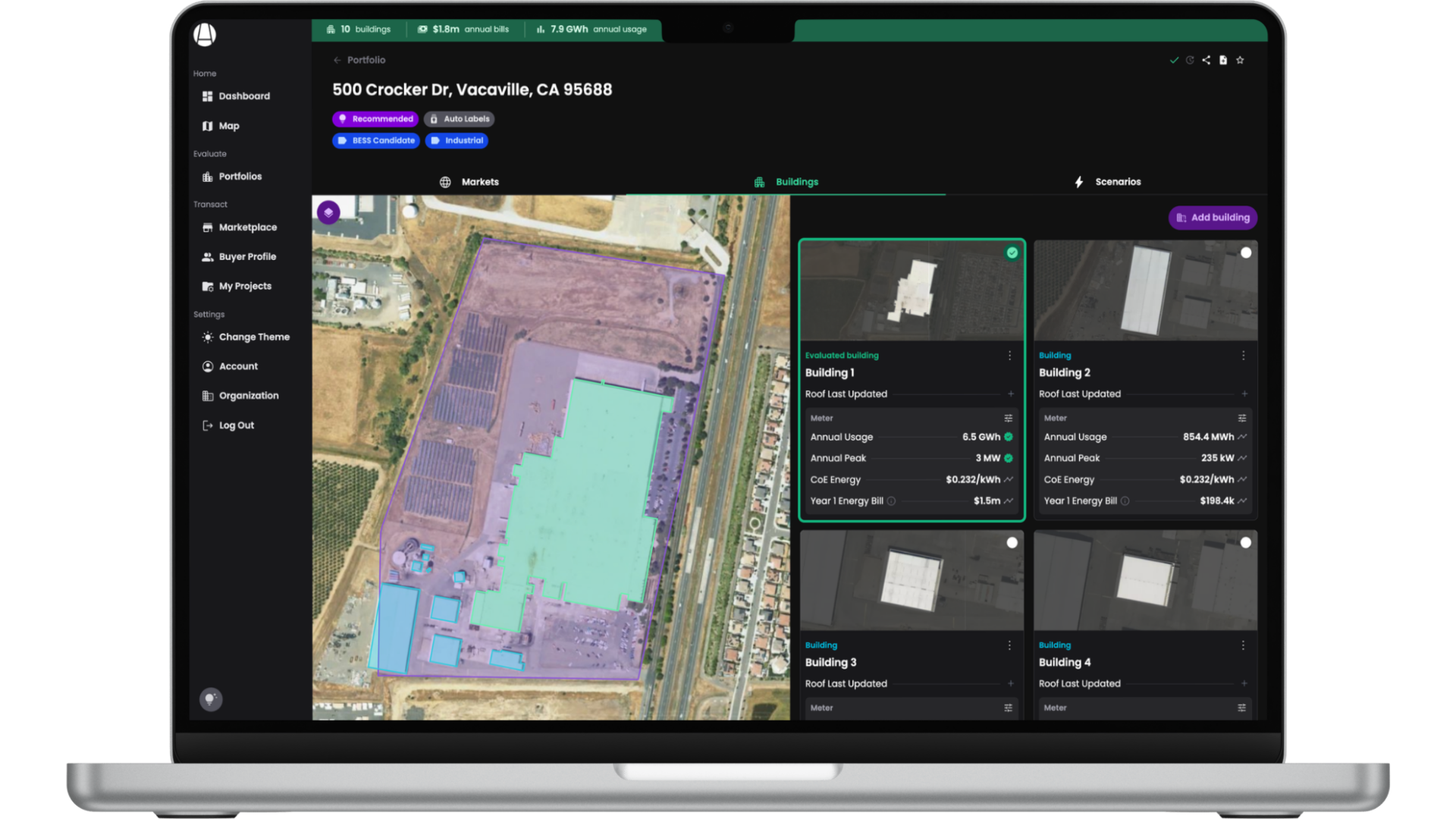
Task: Go back to Portfolio link
Action: tap(359, 60)
